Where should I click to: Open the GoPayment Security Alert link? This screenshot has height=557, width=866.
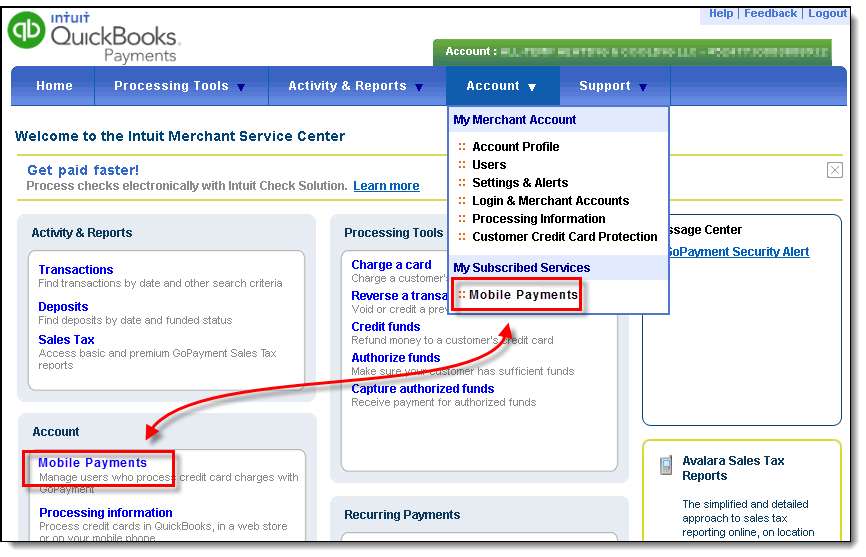[739, 252]
